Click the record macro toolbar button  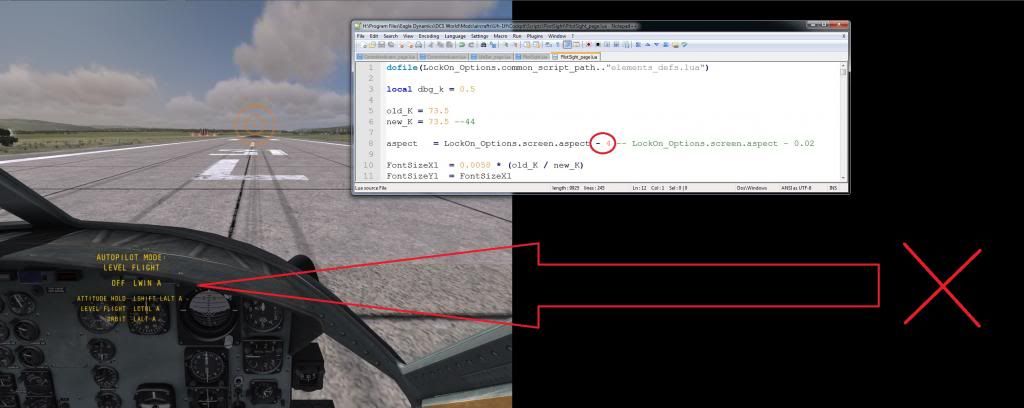click(588, 45)
